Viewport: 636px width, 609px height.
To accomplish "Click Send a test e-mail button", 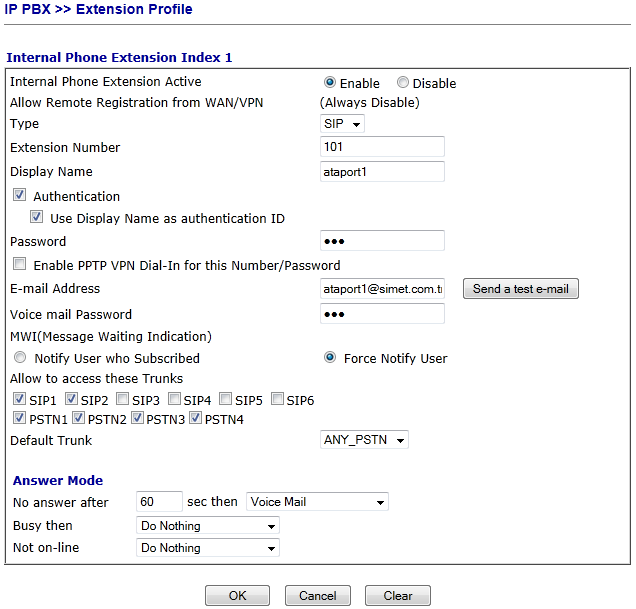I will click(520, 289).
